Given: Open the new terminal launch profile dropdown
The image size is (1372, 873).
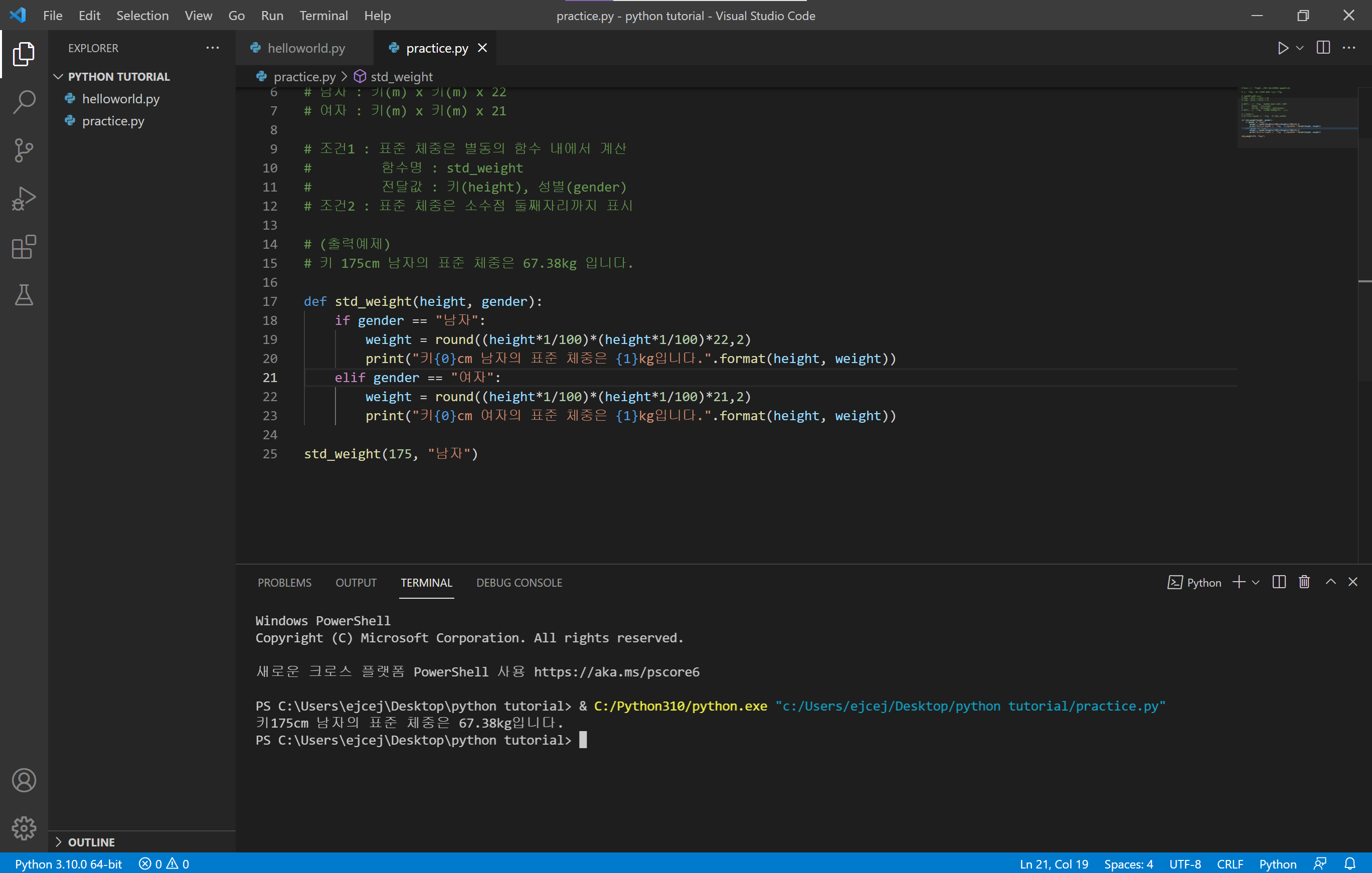Looking at the screenshot, I should click(1255, 582).
